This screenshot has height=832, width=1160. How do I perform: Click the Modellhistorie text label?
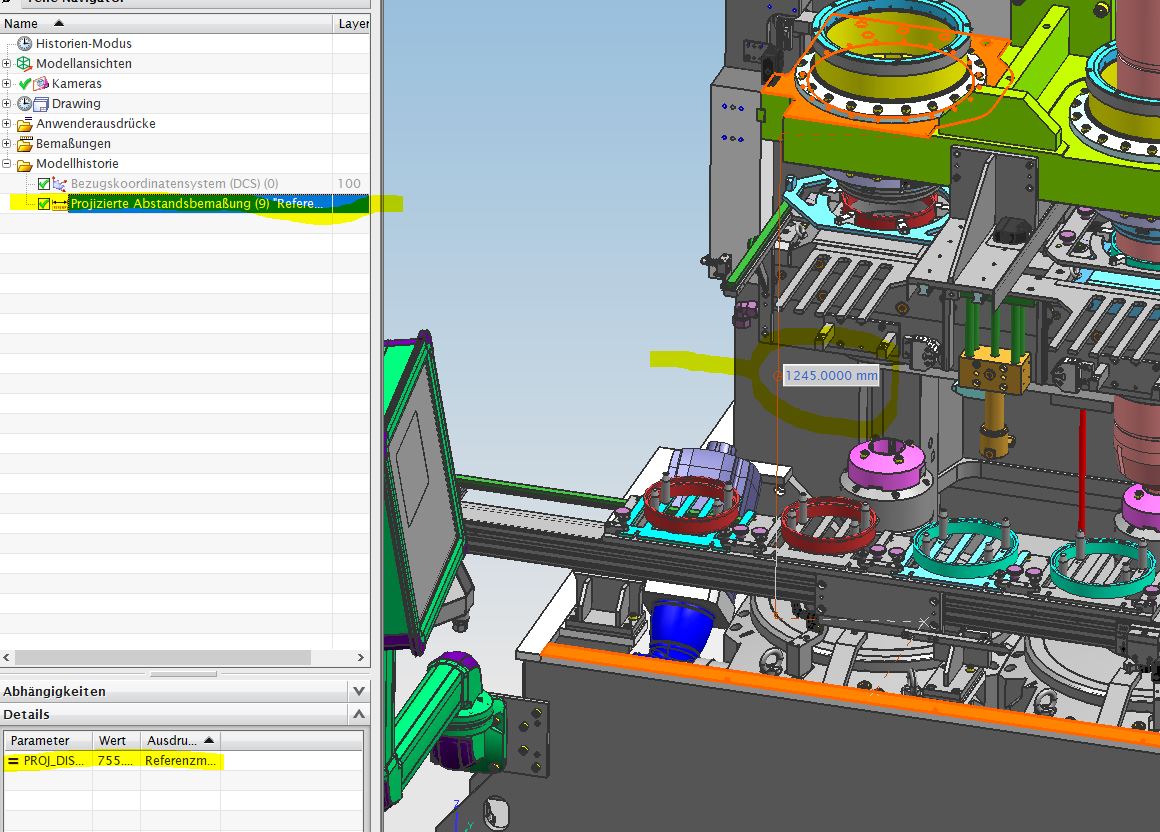pyautogui.click(x=77, y=163)
